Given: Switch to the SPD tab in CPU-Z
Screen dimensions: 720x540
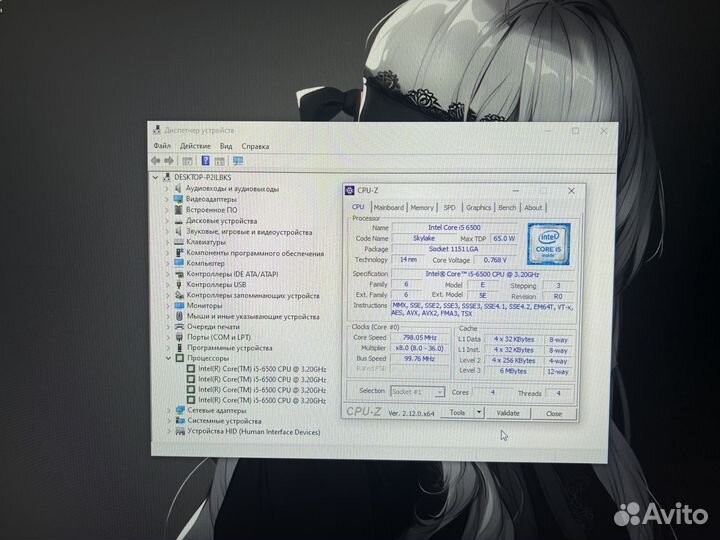Looking at the screenshot, I should [449, 208].
